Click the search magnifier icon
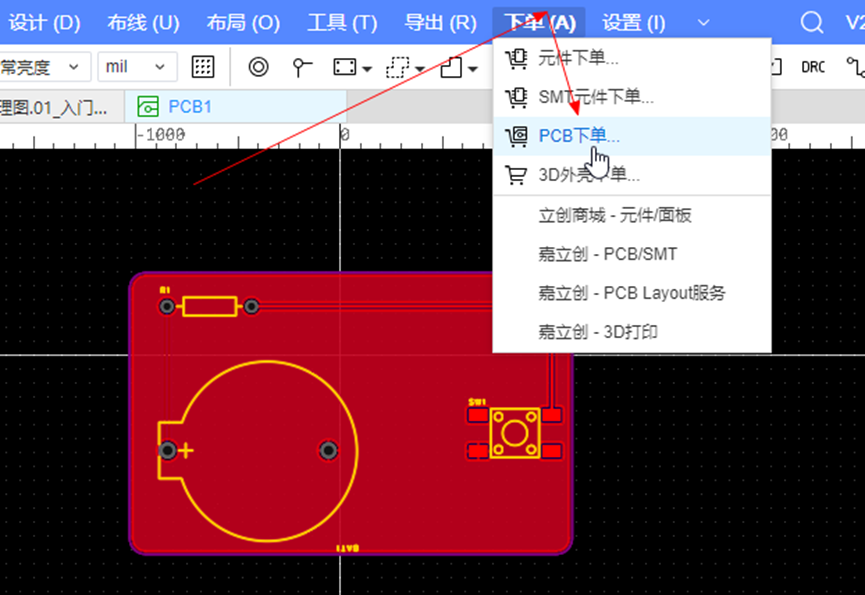Viewport: 865px width, 595px height. pyautogui.click(x=811, y=23)
